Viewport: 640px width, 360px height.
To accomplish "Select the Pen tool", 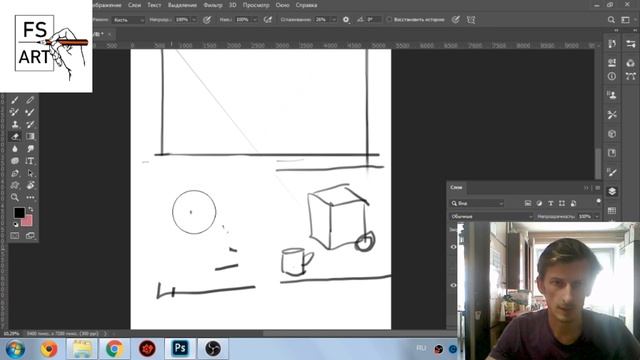I will pos(15,173).
